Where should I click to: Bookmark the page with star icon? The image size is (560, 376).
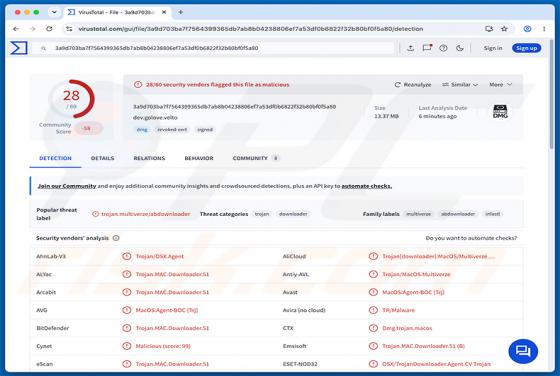coord(504,29)
